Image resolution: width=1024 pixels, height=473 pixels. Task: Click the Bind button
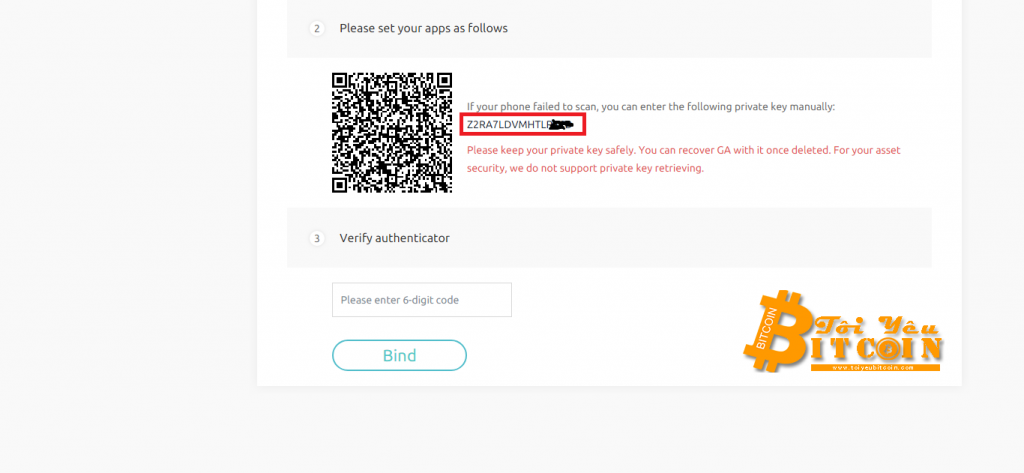pyautogui.click(x=399, y=355)
